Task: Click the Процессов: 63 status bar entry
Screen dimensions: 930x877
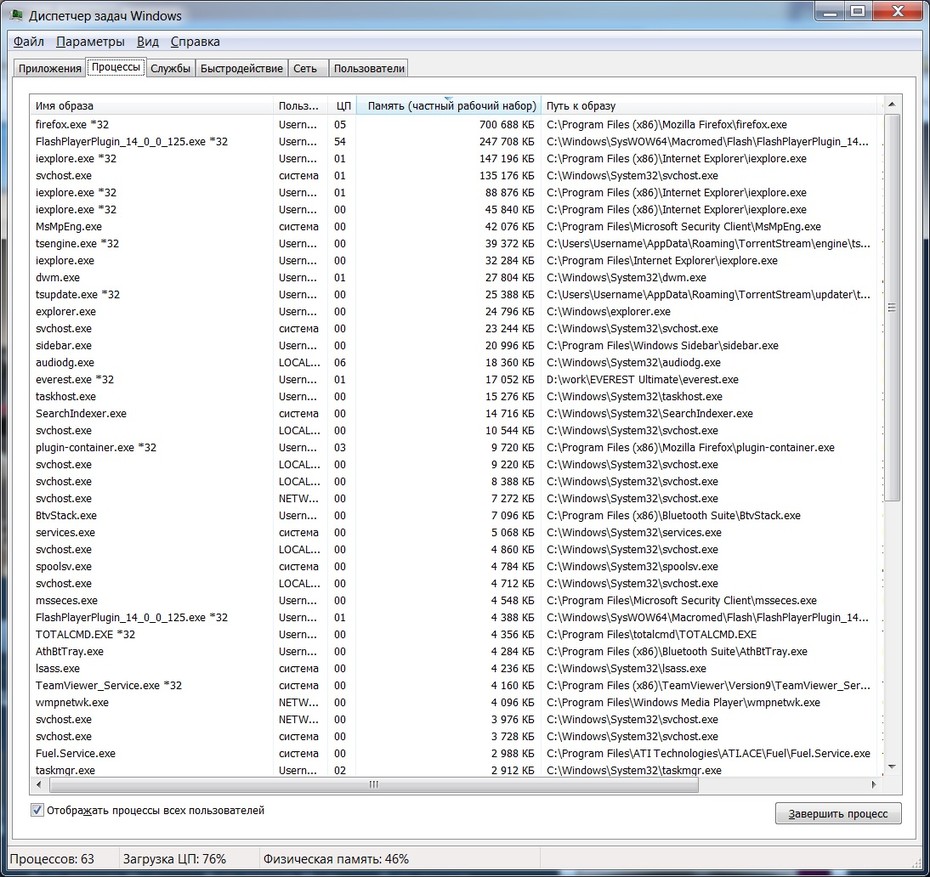Action: click(x=52, y=859)
